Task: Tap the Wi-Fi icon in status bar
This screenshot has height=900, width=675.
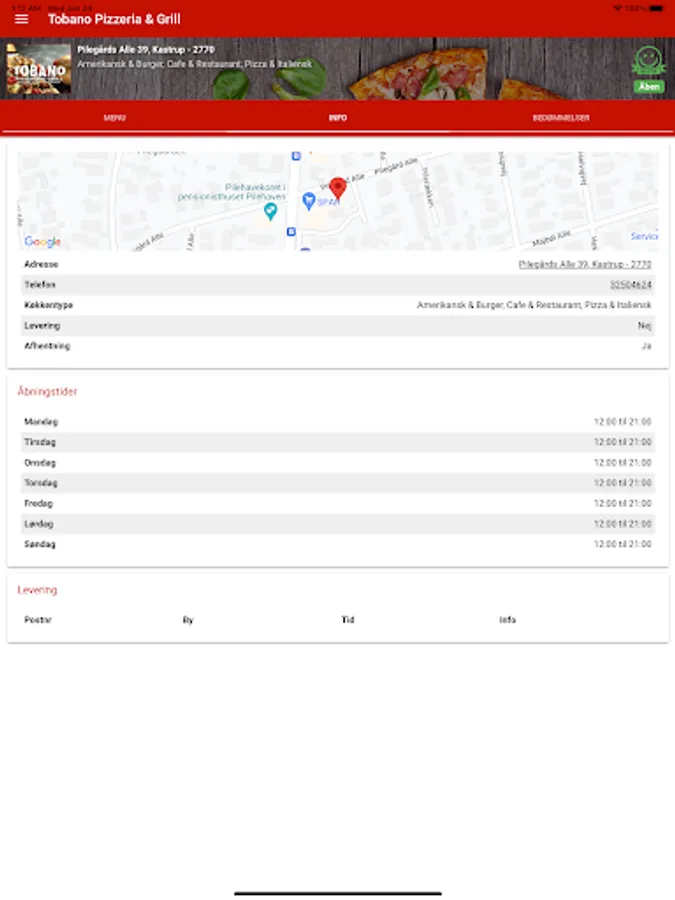Action: click(x=618, y=8)
